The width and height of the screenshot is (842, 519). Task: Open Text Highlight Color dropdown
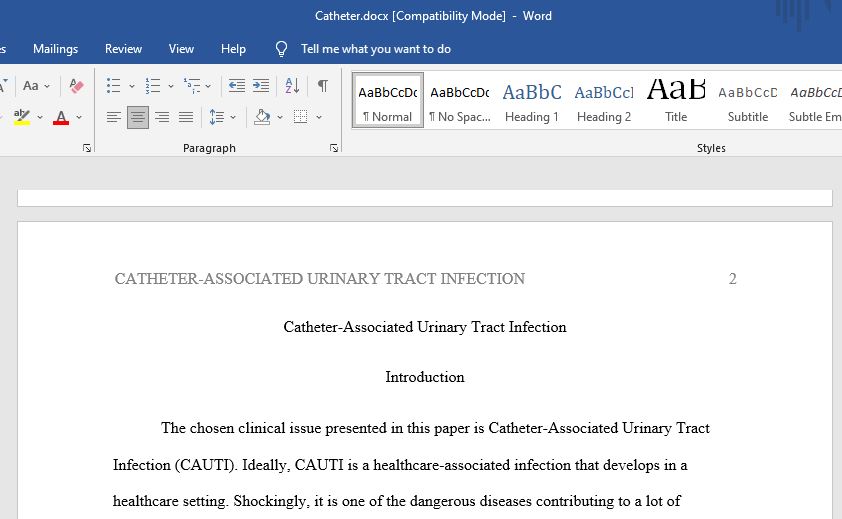[40, 117]
